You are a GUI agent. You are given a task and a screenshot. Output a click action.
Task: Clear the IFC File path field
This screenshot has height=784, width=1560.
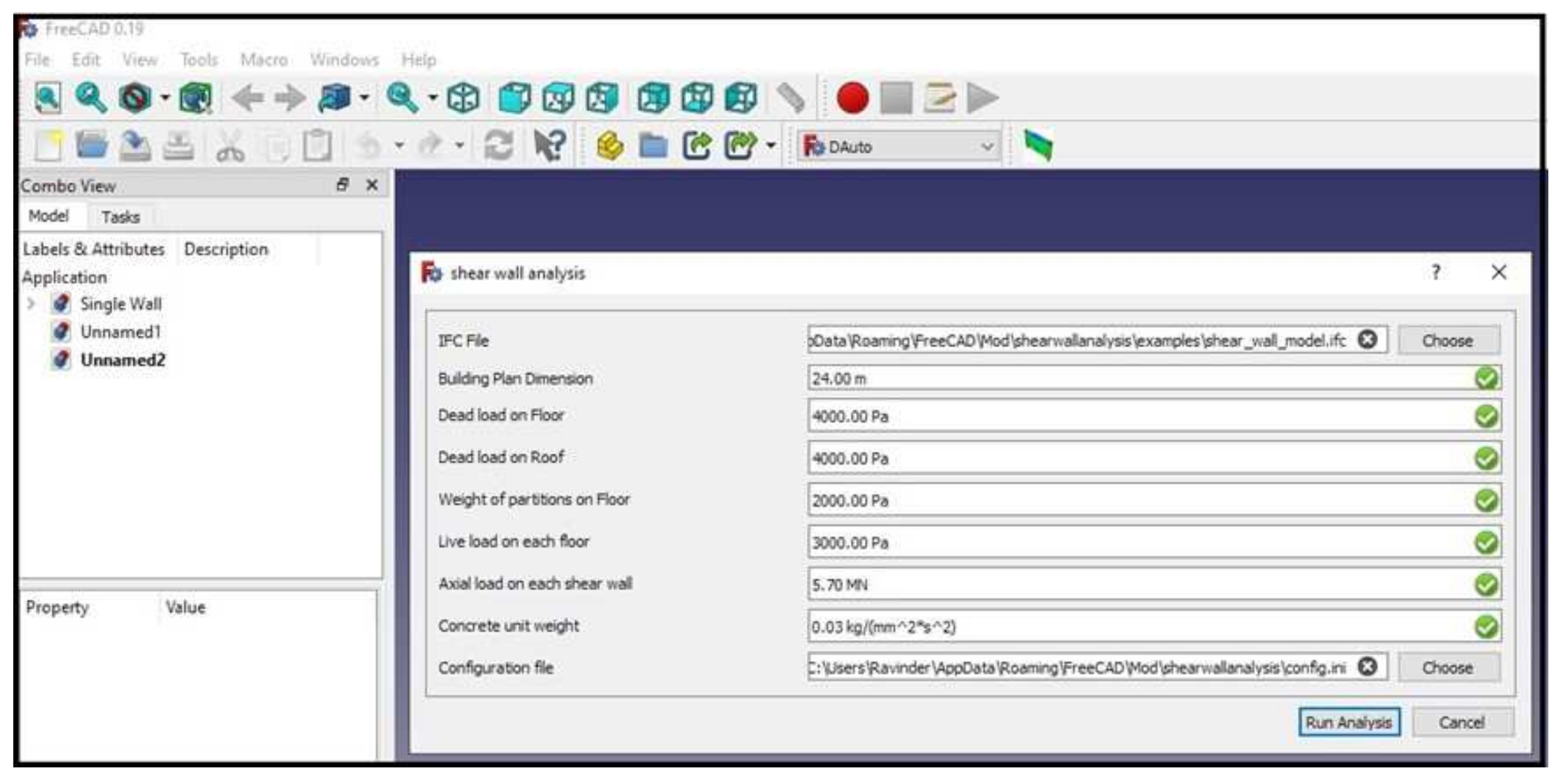pos(1367,339)
